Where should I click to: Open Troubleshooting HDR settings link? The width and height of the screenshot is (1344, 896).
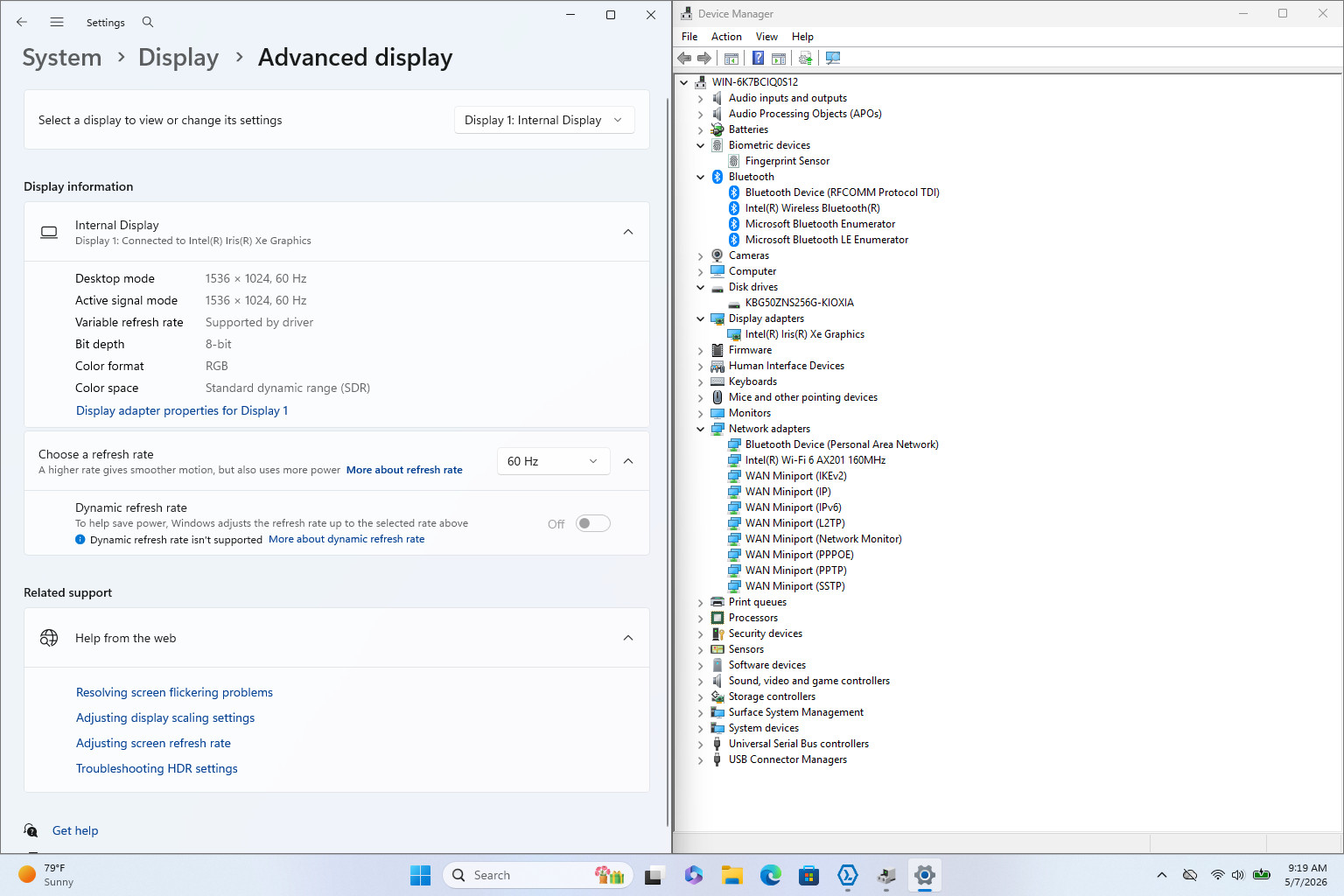click(157, 768)
